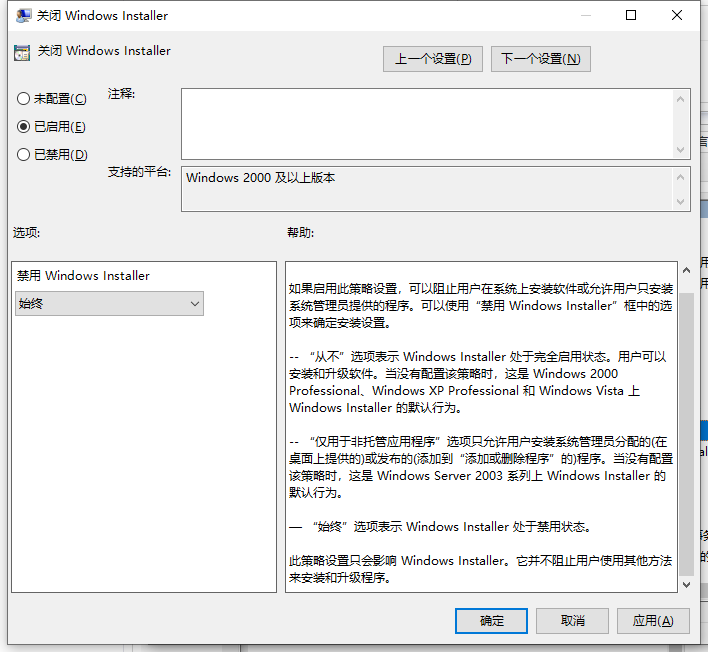Click the help text vertical scrollbar thumb
The width and height of the screenshot is (708, 652).
pyautogui.click(x=686, y=430)
